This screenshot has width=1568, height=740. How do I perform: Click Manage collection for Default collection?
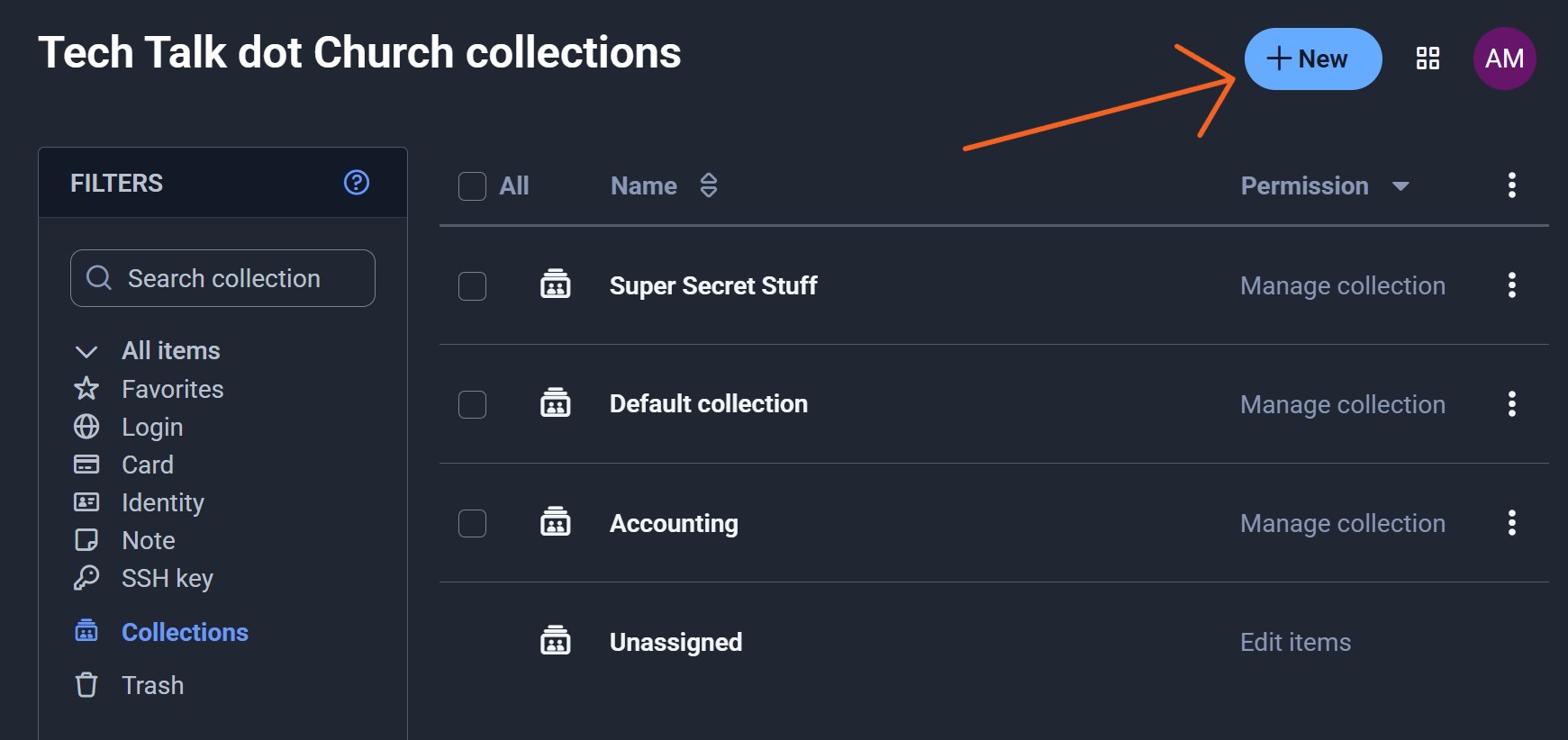pyautogui.click(x=1343, y=404)
